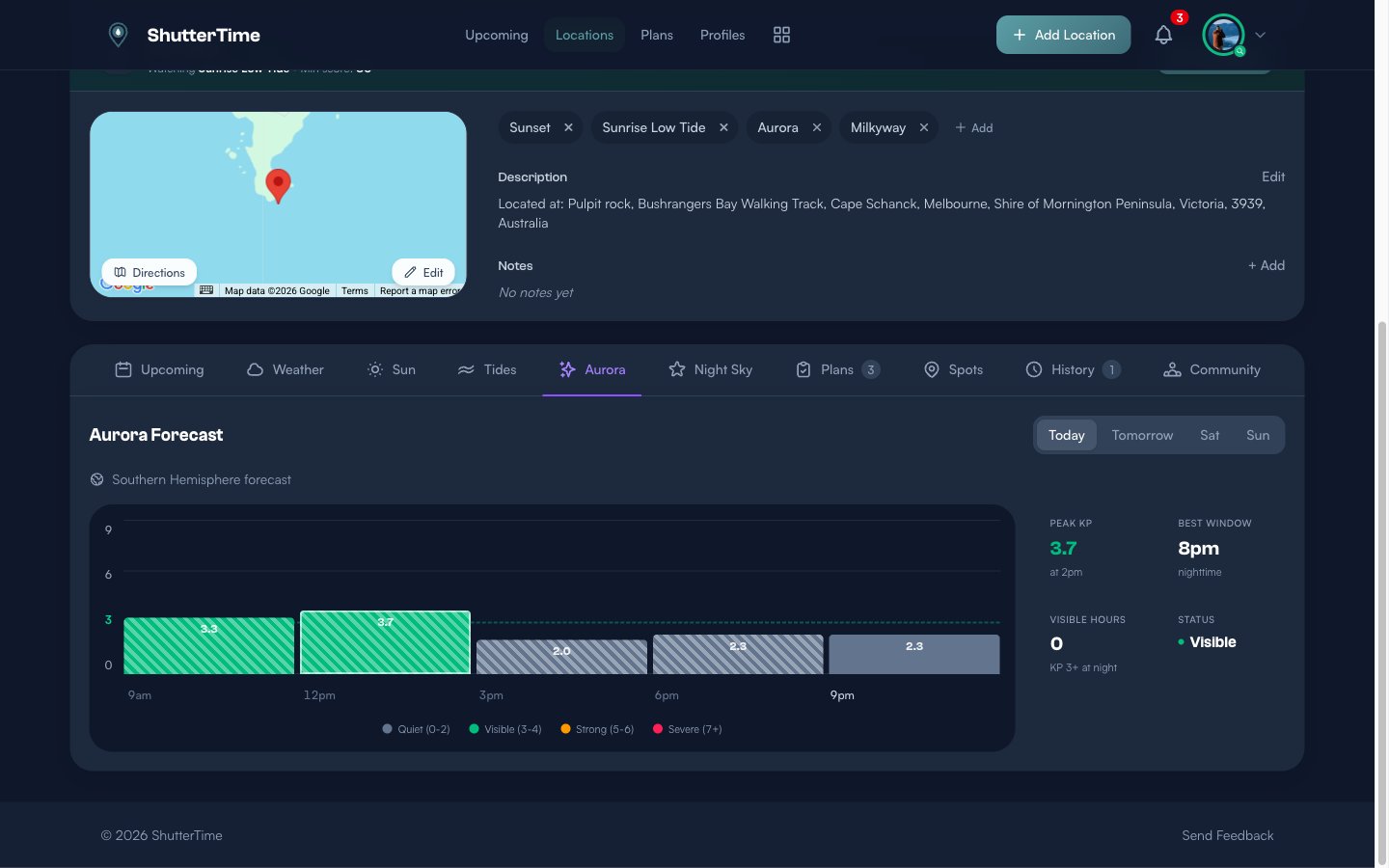Click the Visible status text
The height and width of the screenshot is (868, 1389).
click(x=1212, y=642)
